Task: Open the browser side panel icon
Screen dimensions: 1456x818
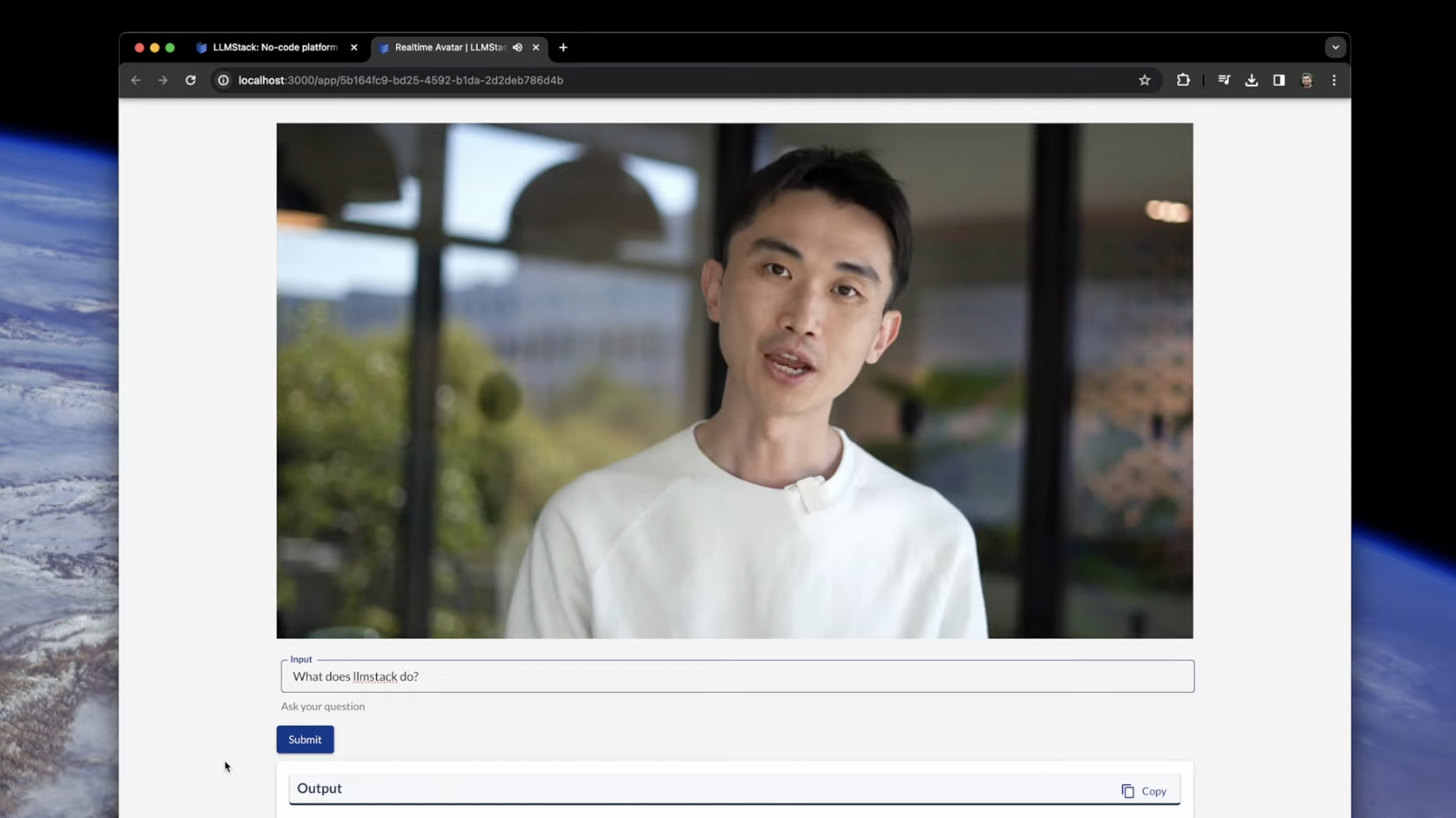Action: coord(1278,79)
